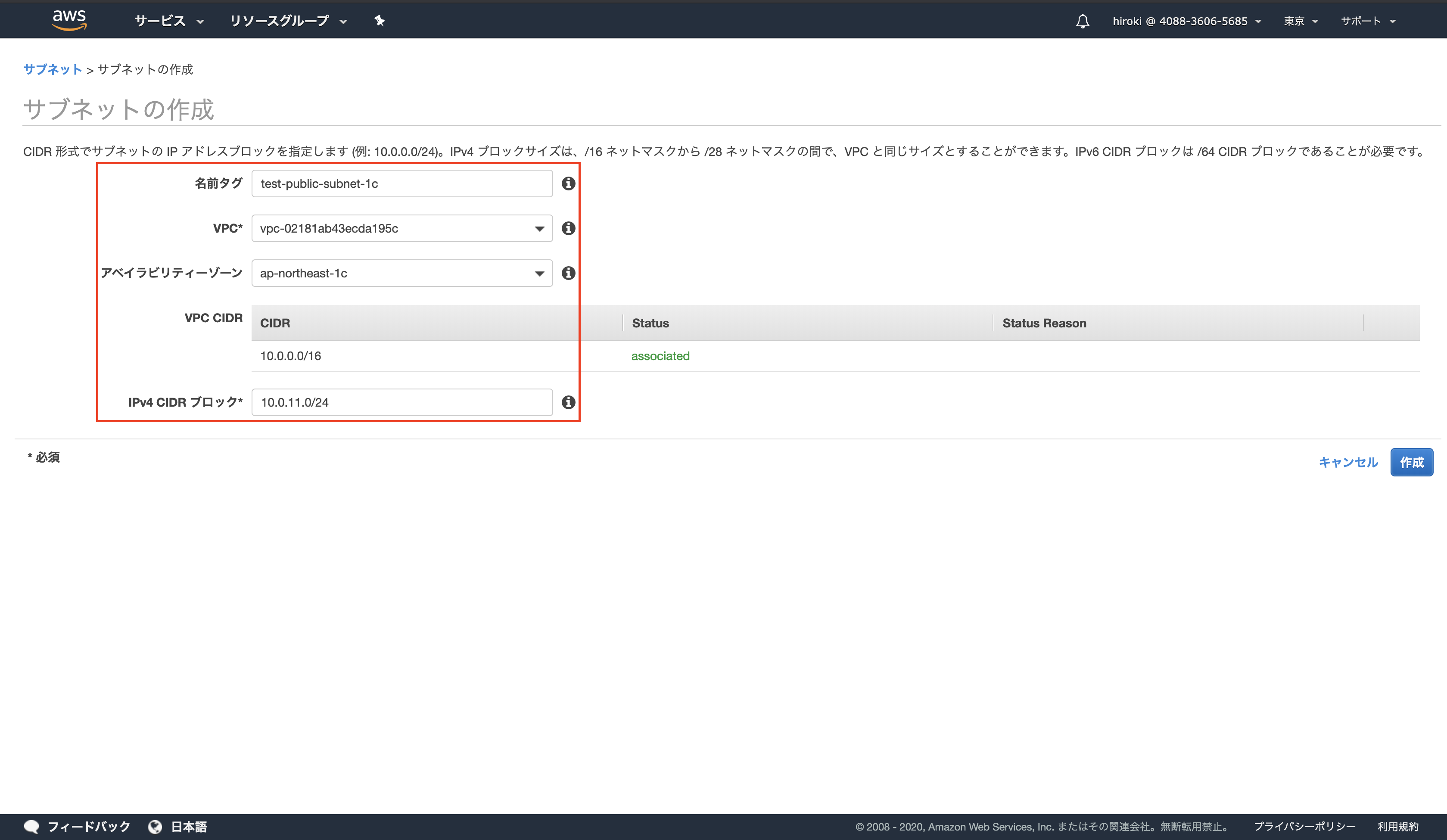The image size is (1447, 840).
Task: Click the info icon beside the VPC dropdown
Action: click(568, 228)
